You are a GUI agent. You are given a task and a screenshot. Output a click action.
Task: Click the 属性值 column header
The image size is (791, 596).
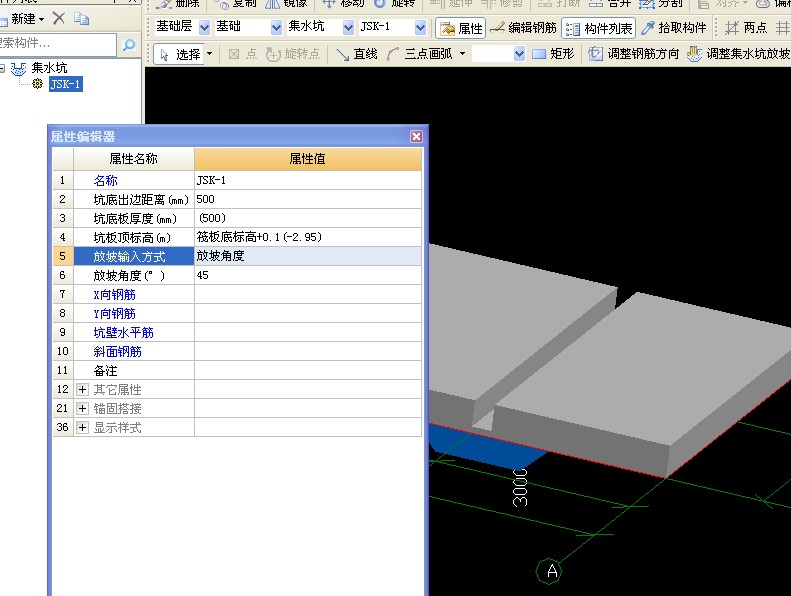pos(308,159)
